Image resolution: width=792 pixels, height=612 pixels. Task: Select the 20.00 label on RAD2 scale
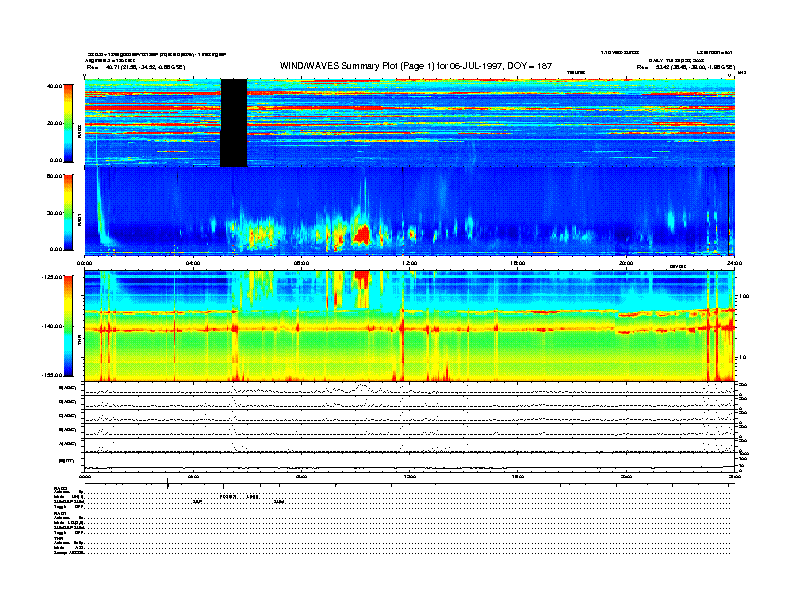(55, 123)
